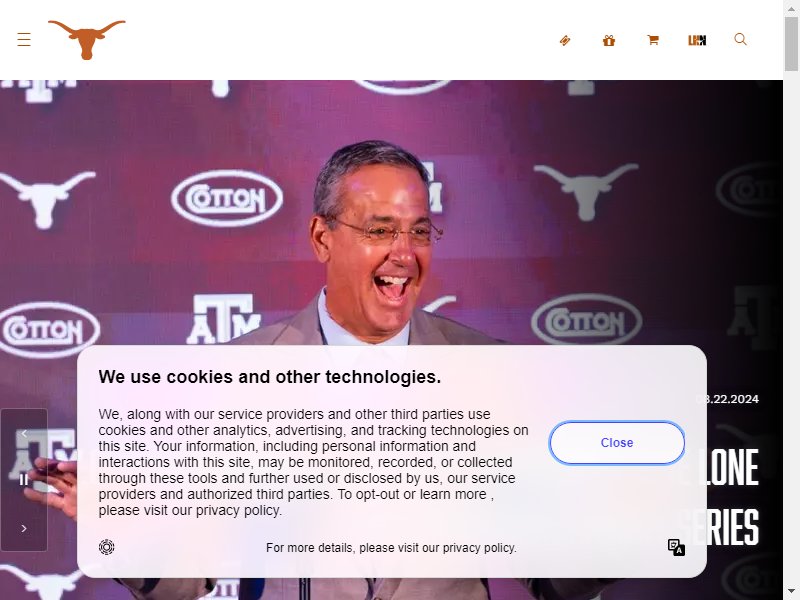
Task: Click the translate language icon
Action: point(677,547)
